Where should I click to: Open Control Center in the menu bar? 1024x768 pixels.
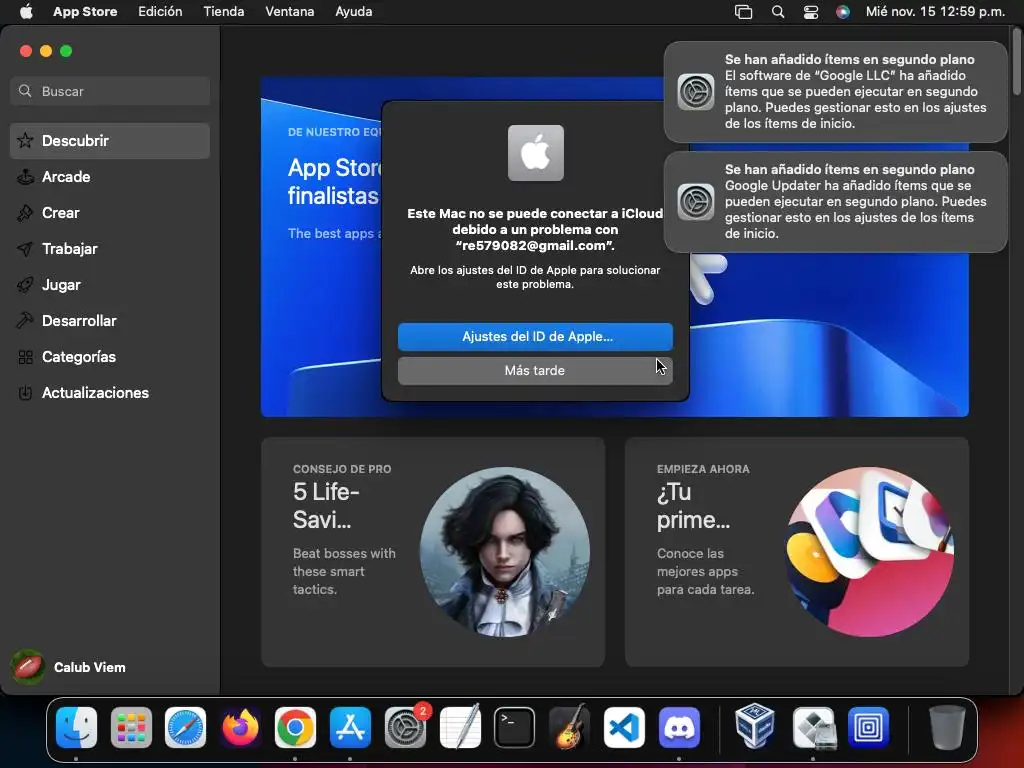coord(810,12)
